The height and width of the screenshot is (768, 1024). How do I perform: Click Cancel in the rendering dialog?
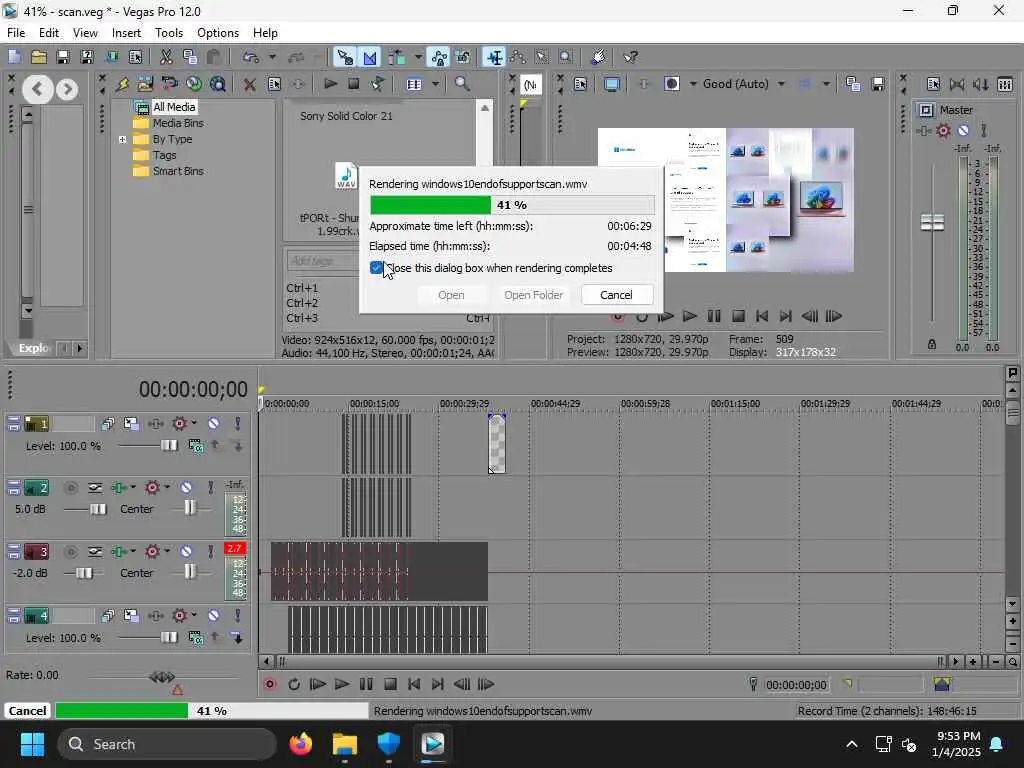[616, 295]
